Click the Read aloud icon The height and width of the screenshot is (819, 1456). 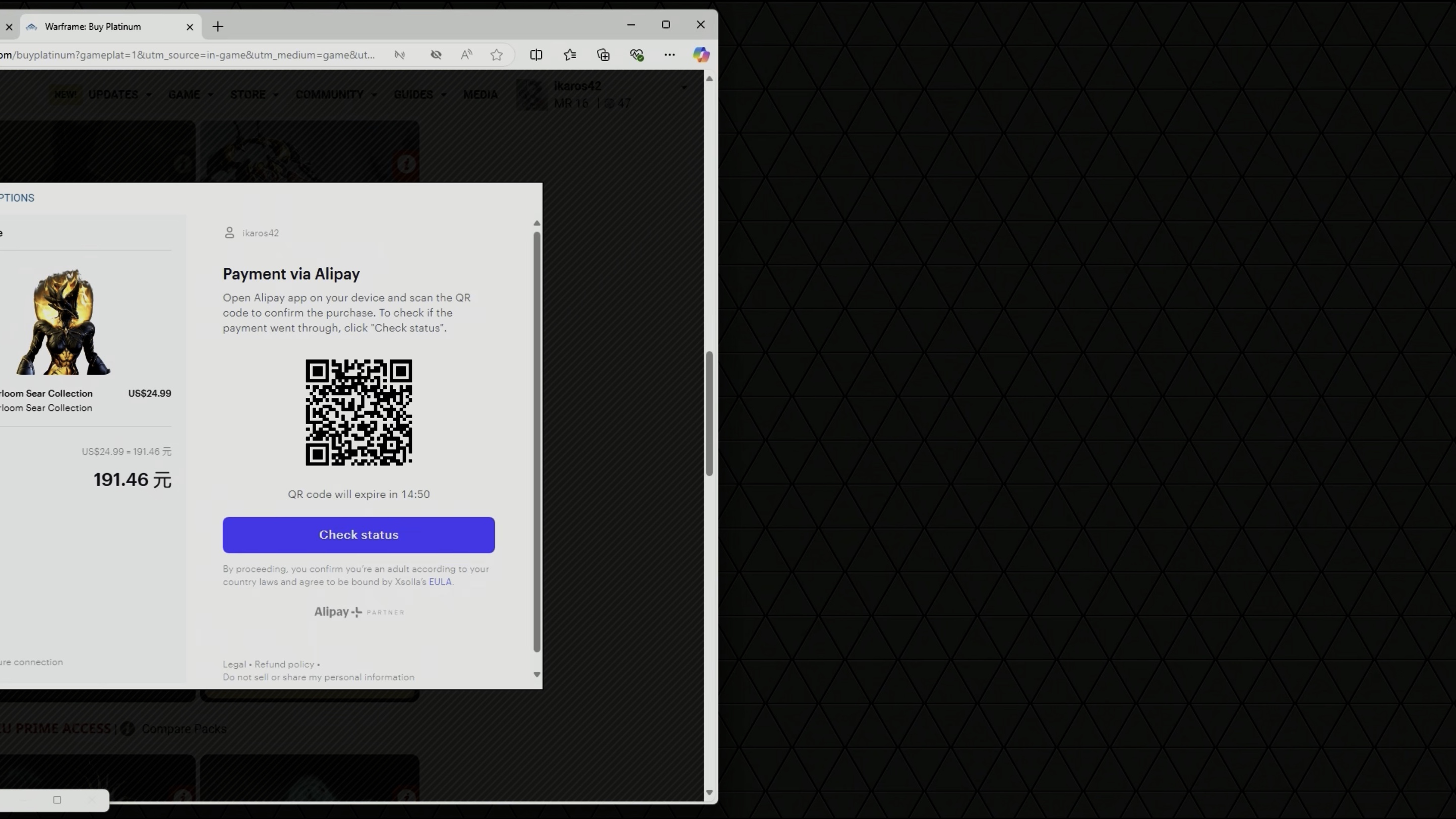coord(466,55)
